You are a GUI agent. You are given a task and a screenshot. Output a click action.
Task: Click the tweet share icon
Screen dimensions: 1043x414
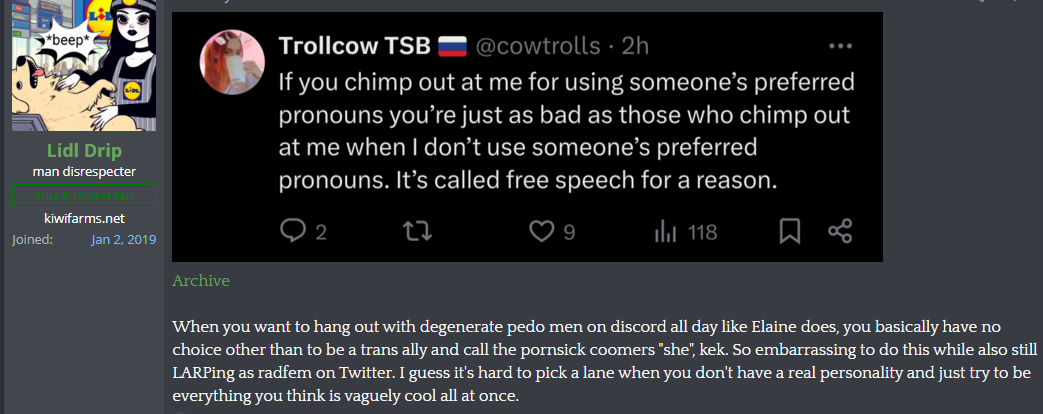(840, 232)
